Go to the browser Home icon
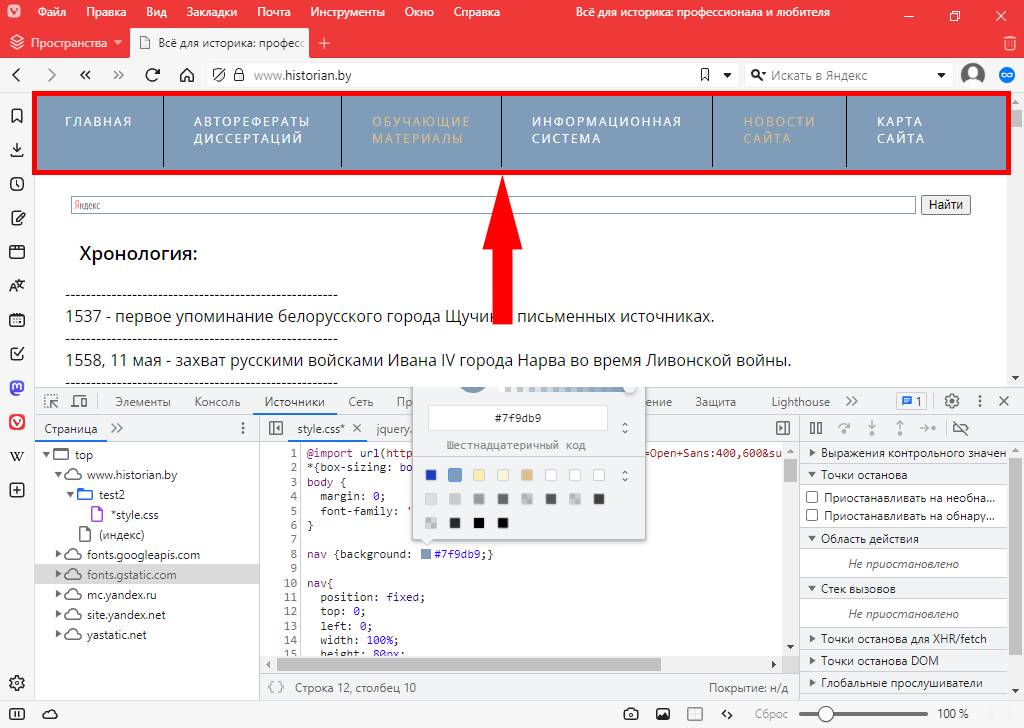 click(186, 75)
